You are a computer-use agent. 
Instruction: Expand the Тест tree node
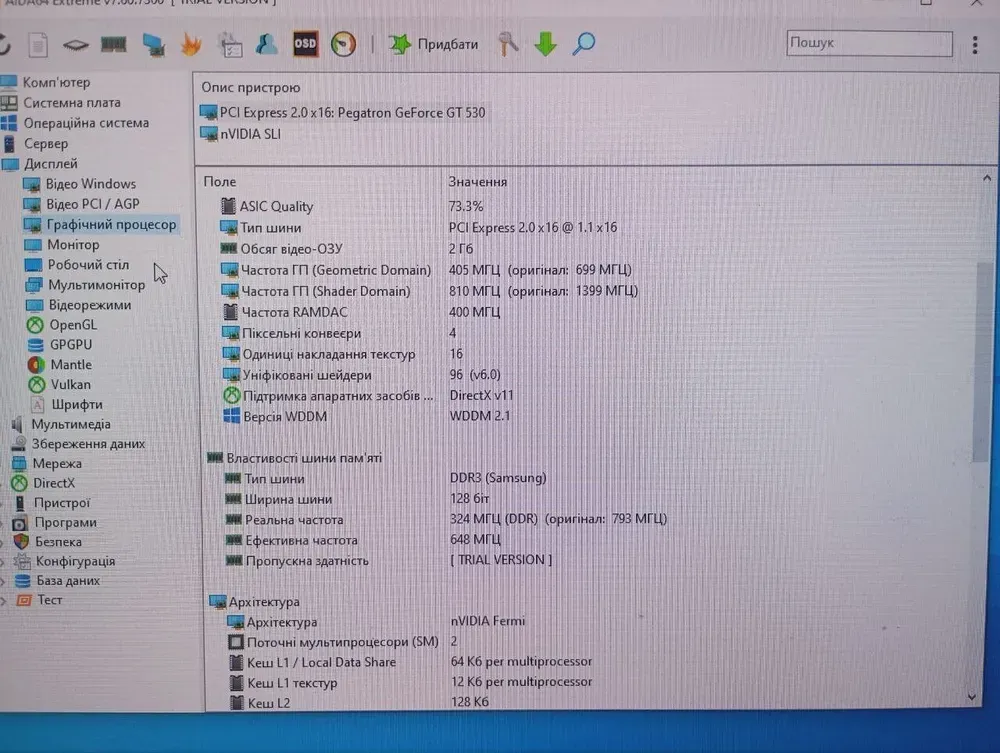coord(5,600)
